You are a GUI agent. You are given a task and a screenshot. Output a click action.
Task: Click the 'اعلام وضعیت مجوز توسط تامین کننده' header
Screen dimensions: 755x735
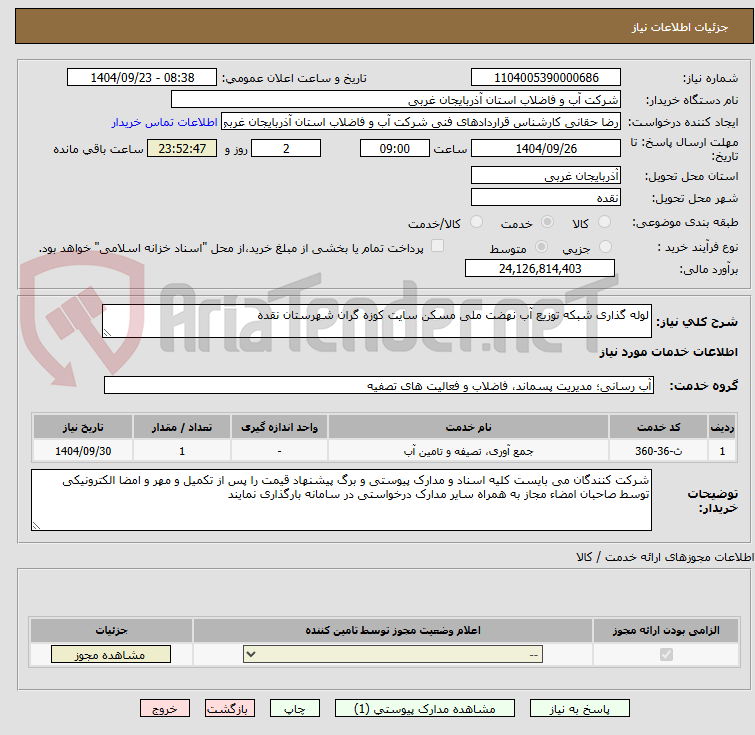(x=393, y=630)
